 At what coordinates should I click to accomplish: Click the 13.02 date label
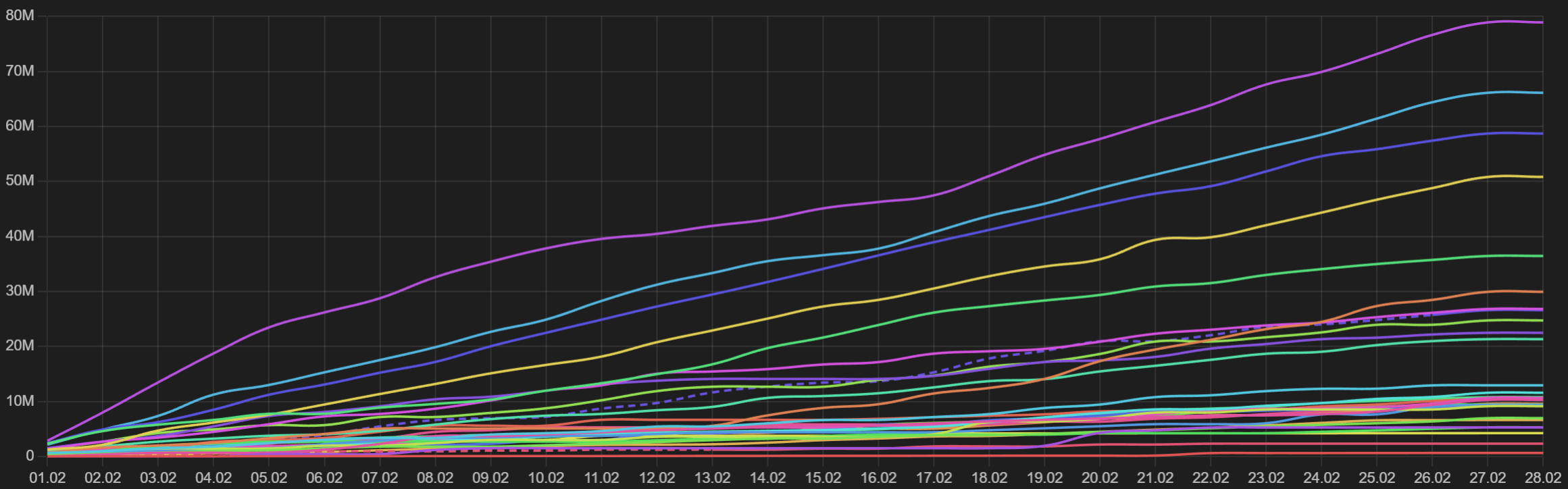point(712,478)
